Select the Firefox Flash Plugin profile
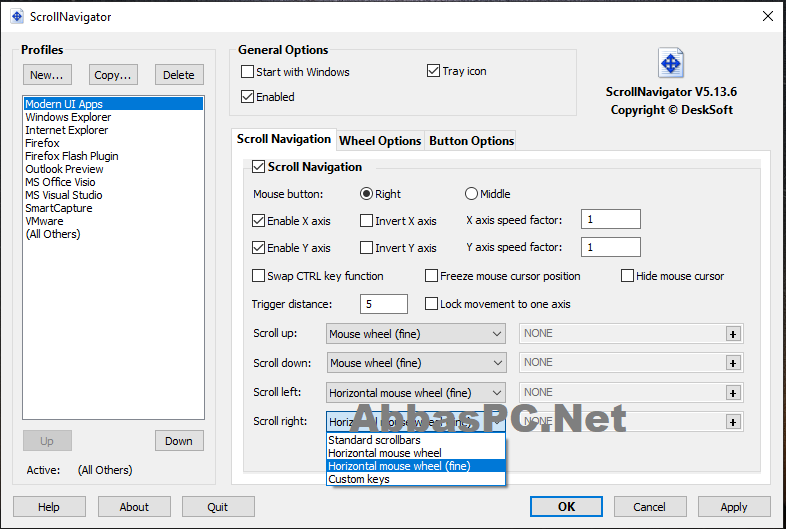The height and width of the screenshot is (529, 786). [x=113, y=156]
